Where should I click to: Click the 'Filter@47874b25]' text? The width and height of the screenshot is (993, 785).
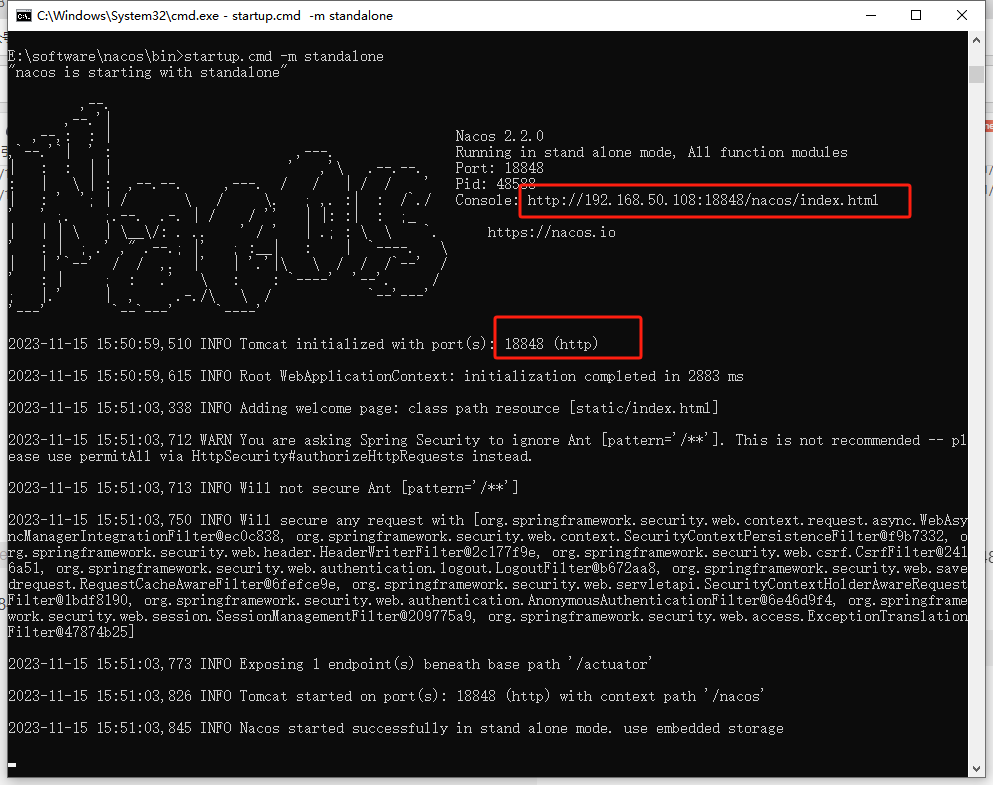coord(71,632)
